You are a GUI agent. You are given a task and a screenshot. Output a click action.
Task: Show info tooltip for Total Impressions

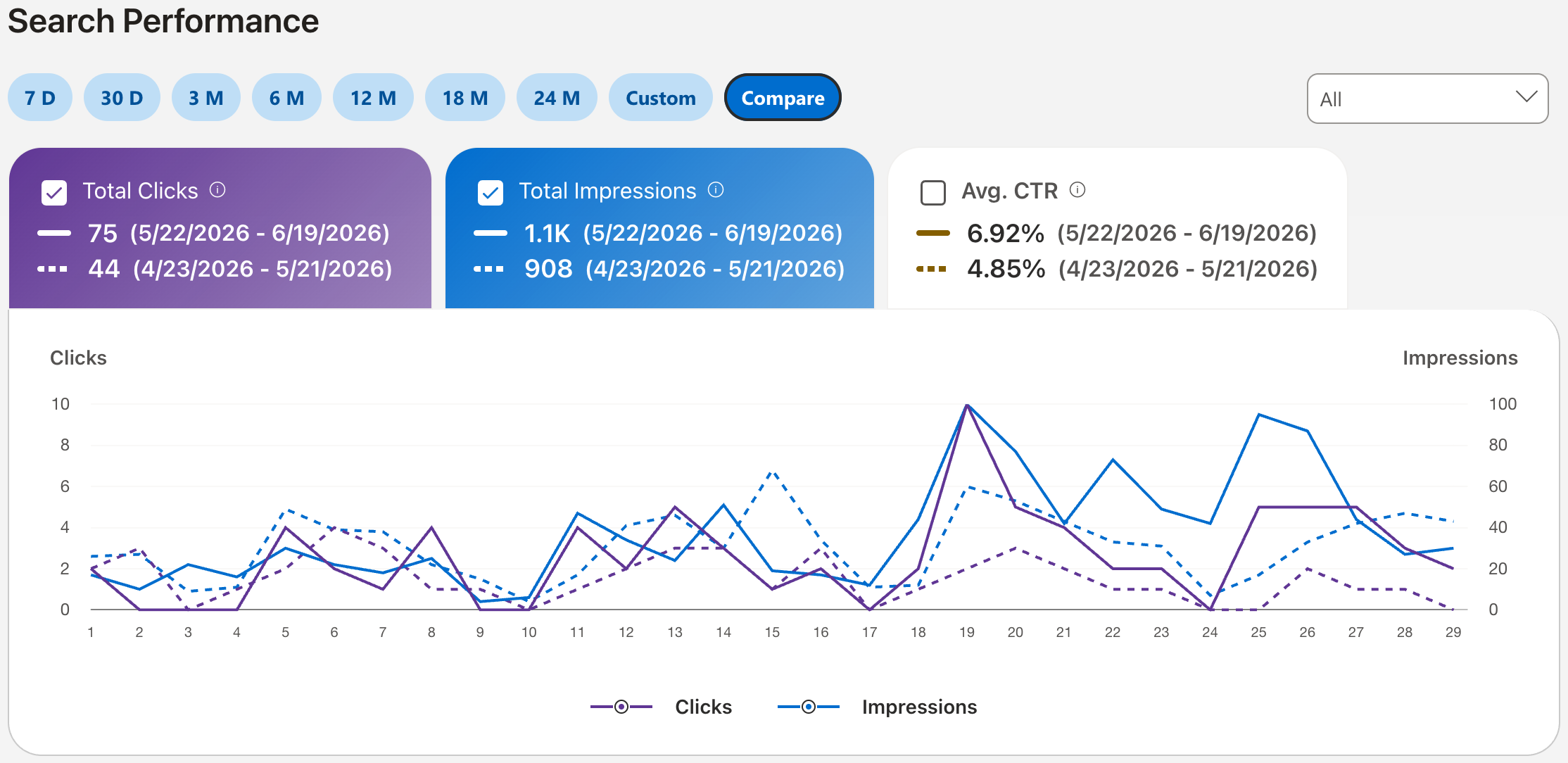716,190
